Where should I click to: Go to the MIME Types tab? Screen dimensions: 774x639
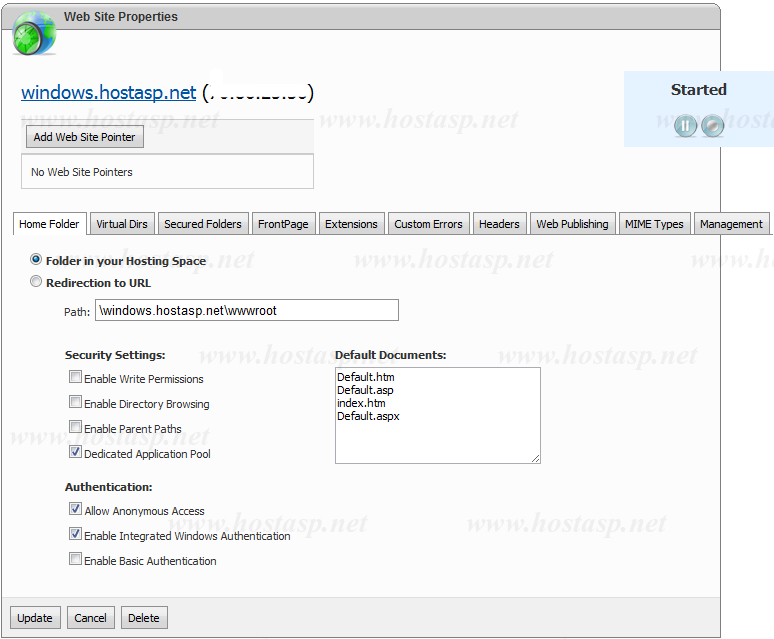click(654, 224)
